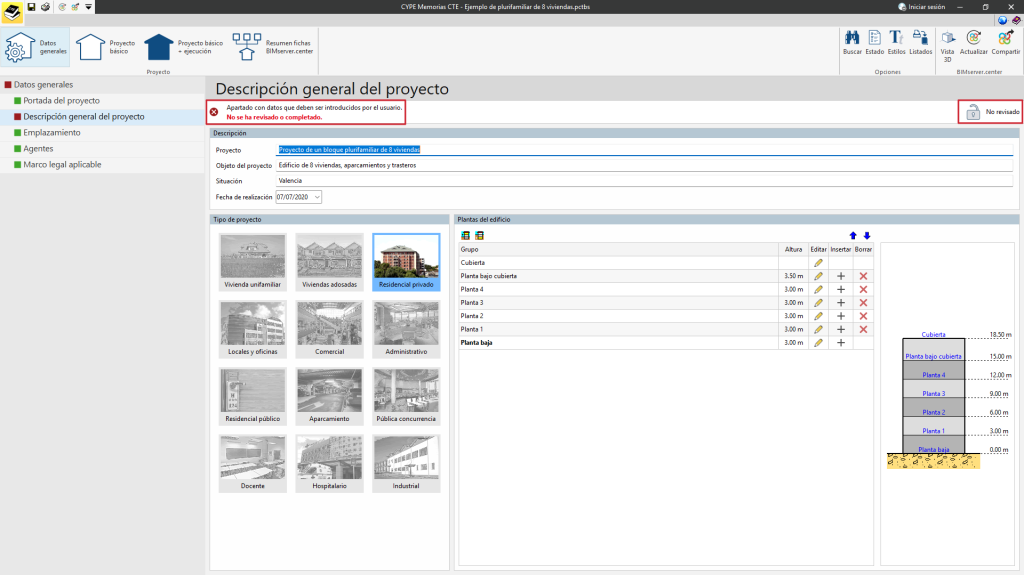Viewport: 1024px width, 575px height.
Task: Open the Proyecto básico section
Action: click(x=105, y=47)
